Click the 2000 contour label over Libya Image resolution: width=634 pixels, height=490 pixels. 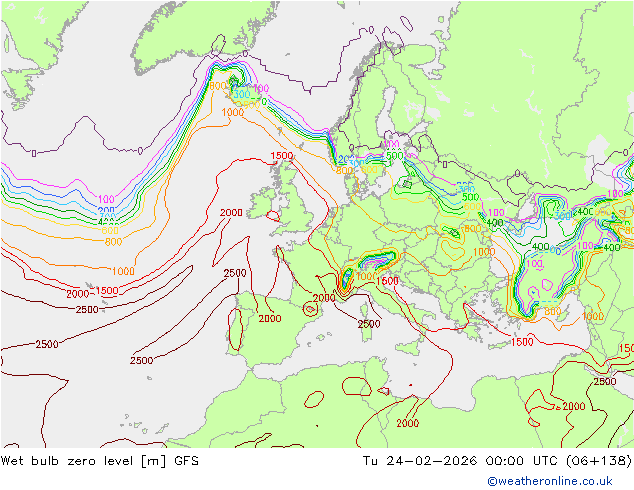tap(408, 423)
